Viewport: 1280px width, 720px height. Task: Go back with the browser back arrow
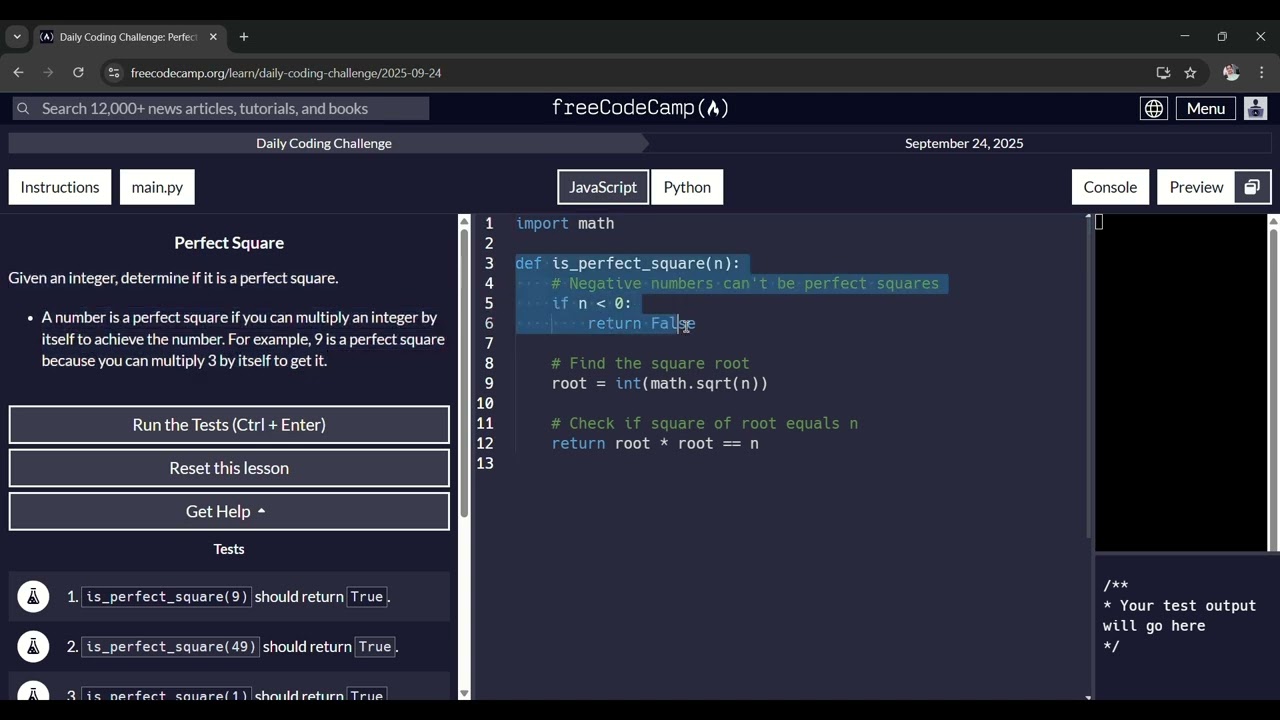(18, 73)
